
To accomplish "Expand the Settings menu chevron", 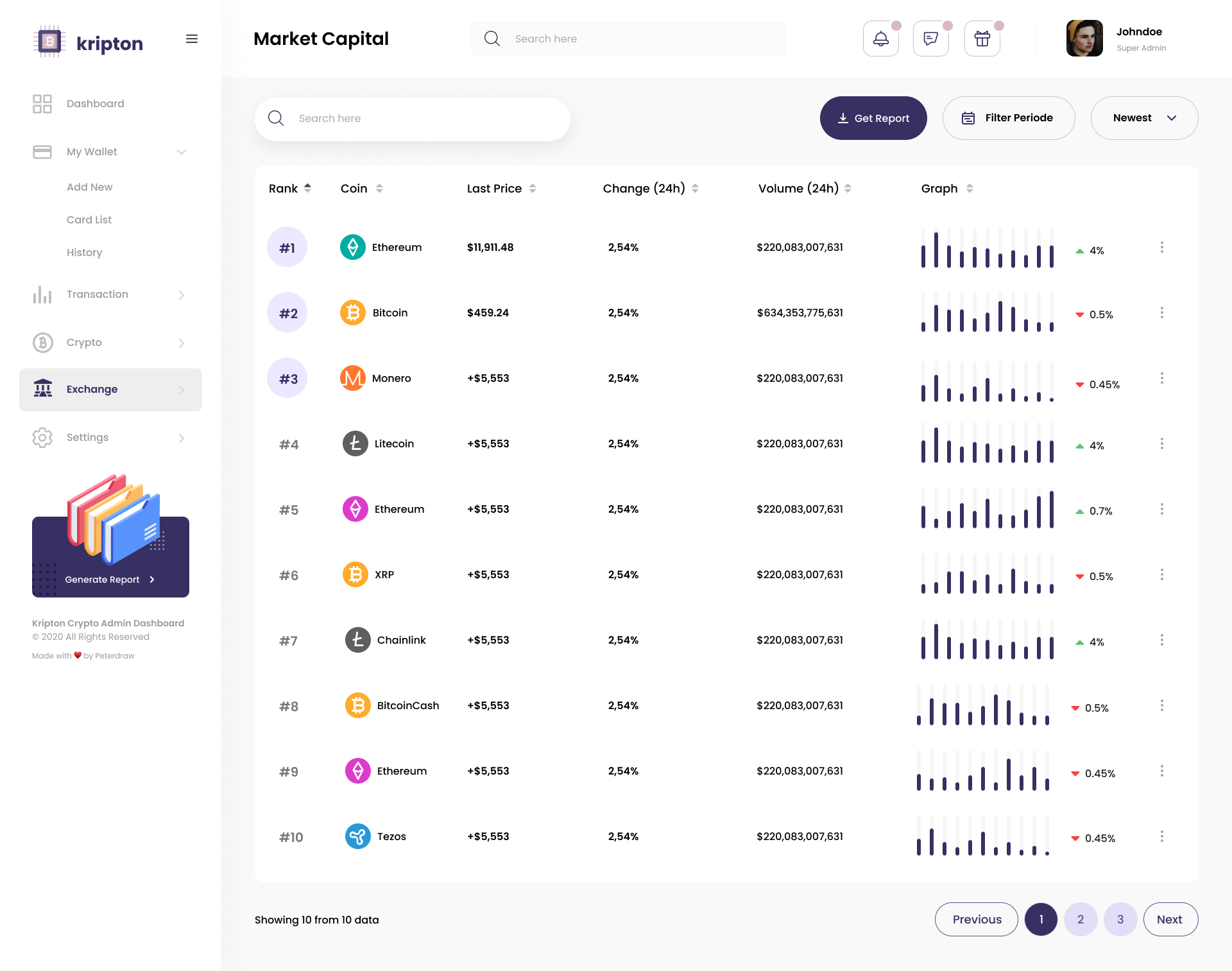I will pos(182,438).
